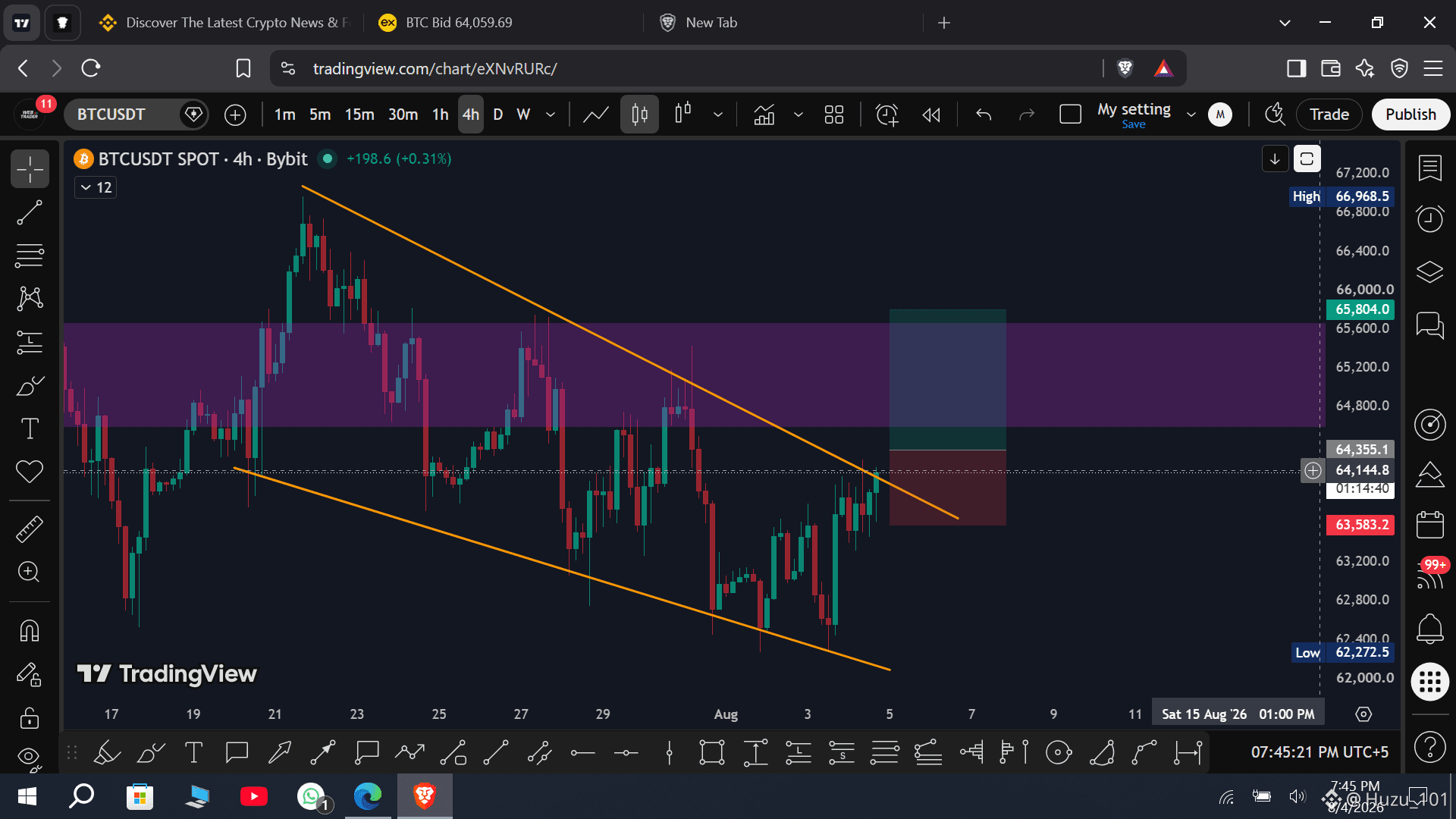Collapse the indicators legend showing 12
The height and width of the screenshot is (819, 1456).
(96, 187)
